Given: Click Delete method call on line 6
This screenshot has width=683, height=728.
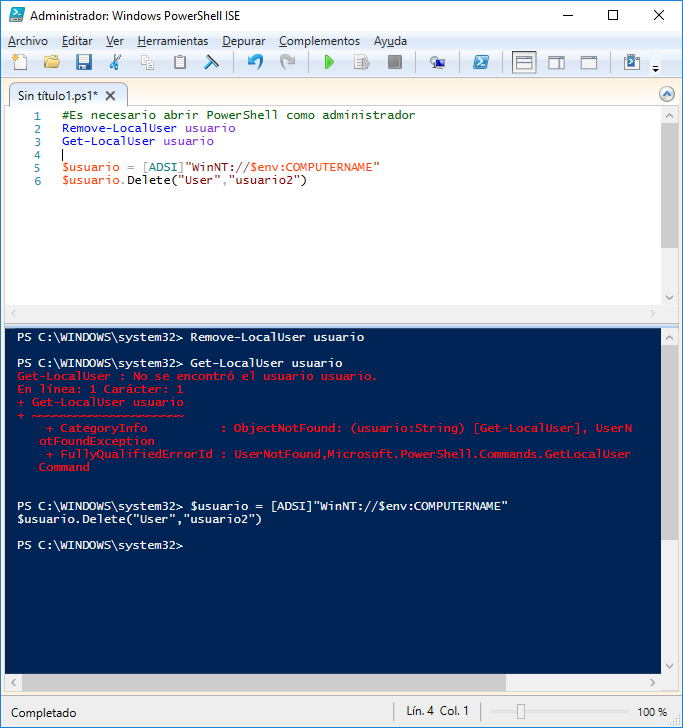Looking at the screenshot, I should 149,180.
